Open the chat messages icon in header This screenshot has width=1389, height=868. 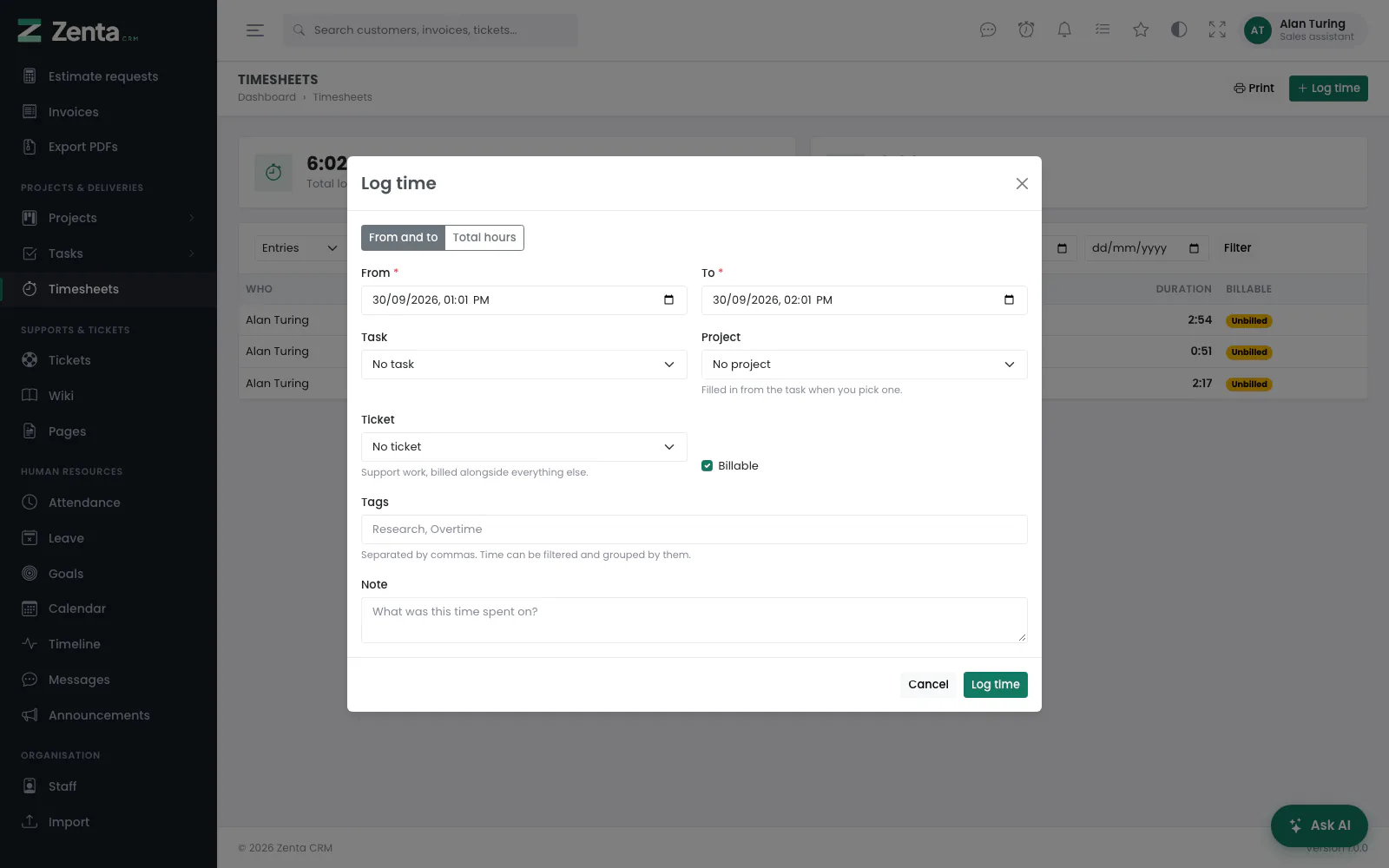click(988, 30)
